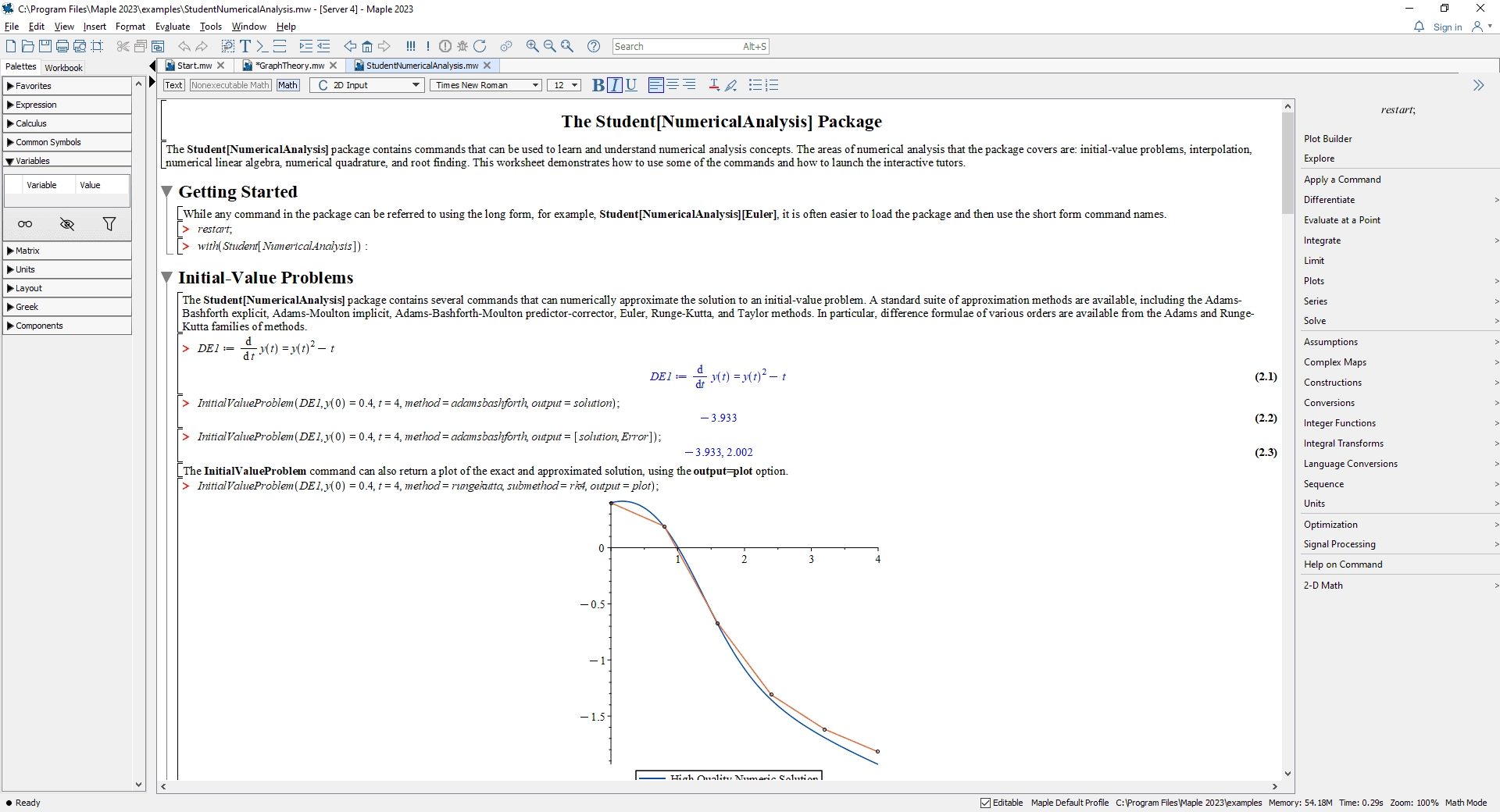The height and width of the screenshot is (812, 1500).
Task: Outdent section using the outdent icon
Action: click(323, 46)
